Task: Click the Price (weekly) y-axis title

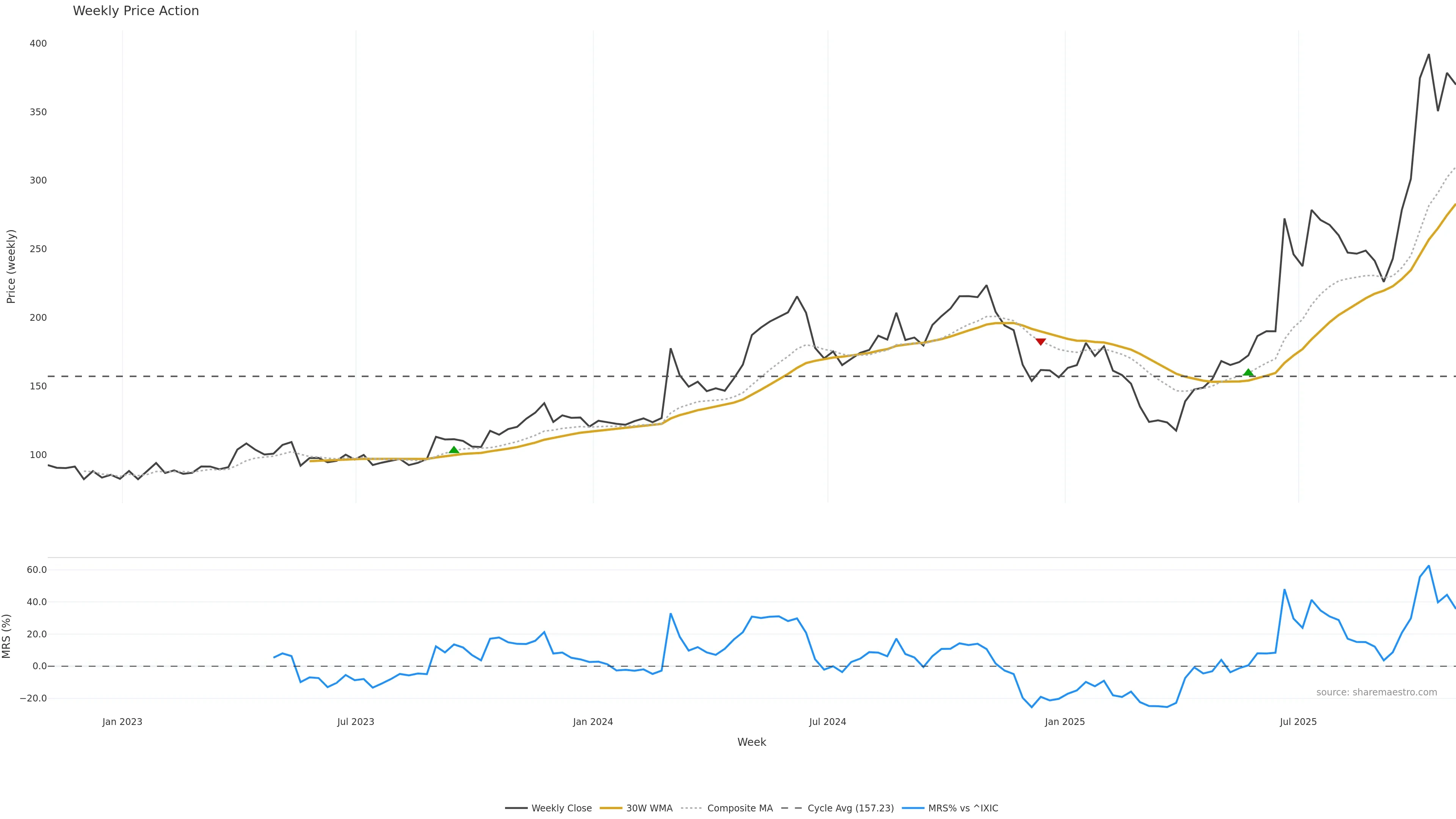Action: pos(11,266)
